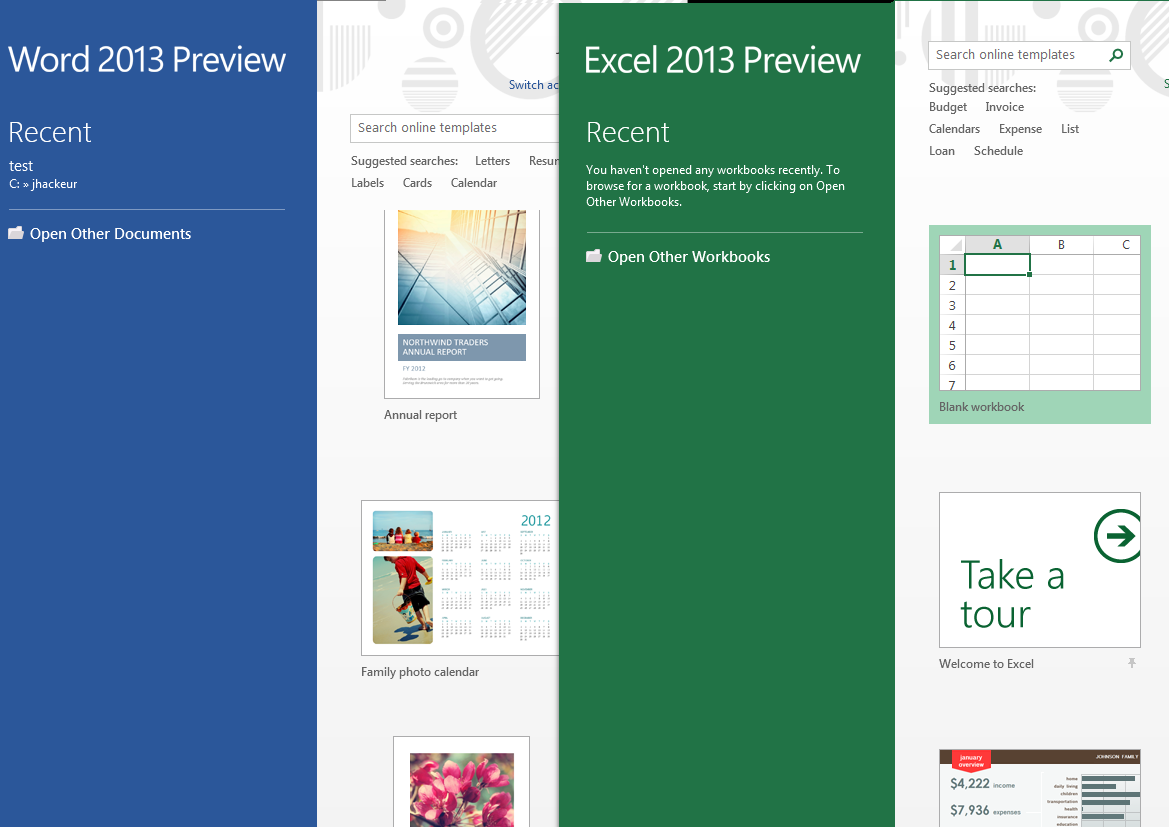Select the Budget suggested search
This screenshot has height=827, width=1169.
948,107
